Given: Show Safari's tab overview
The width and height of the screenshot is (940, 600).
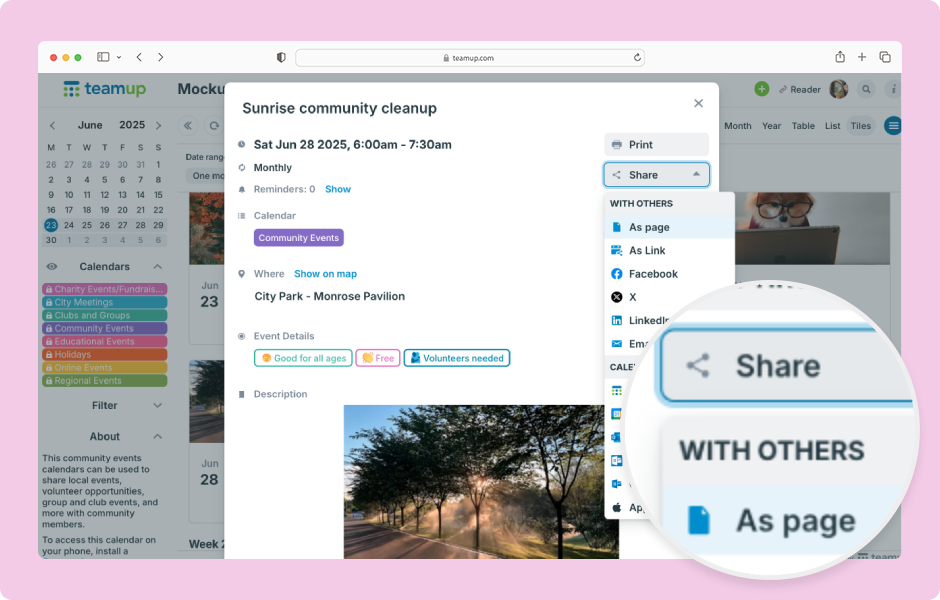Looking at the screenshot, I should (885, 57).
